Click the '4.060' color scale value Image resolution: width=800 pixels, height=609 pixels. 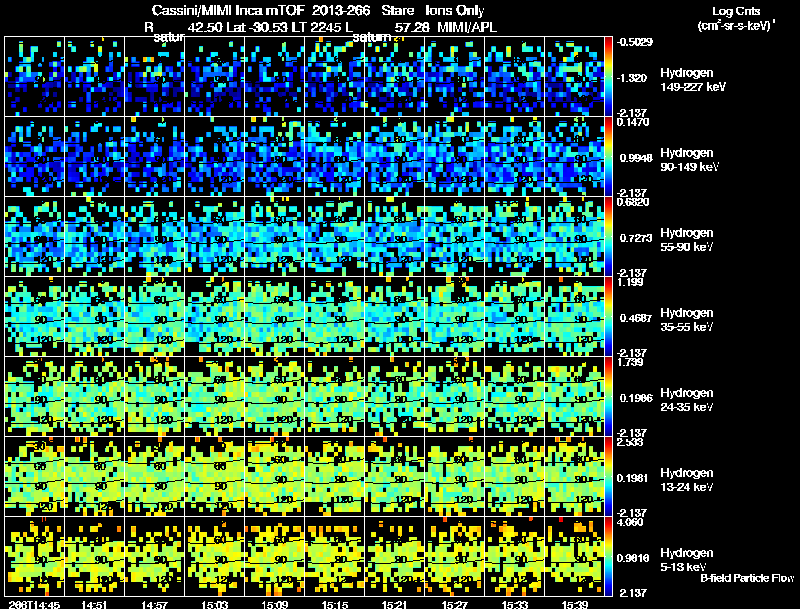tap(631, 522)
